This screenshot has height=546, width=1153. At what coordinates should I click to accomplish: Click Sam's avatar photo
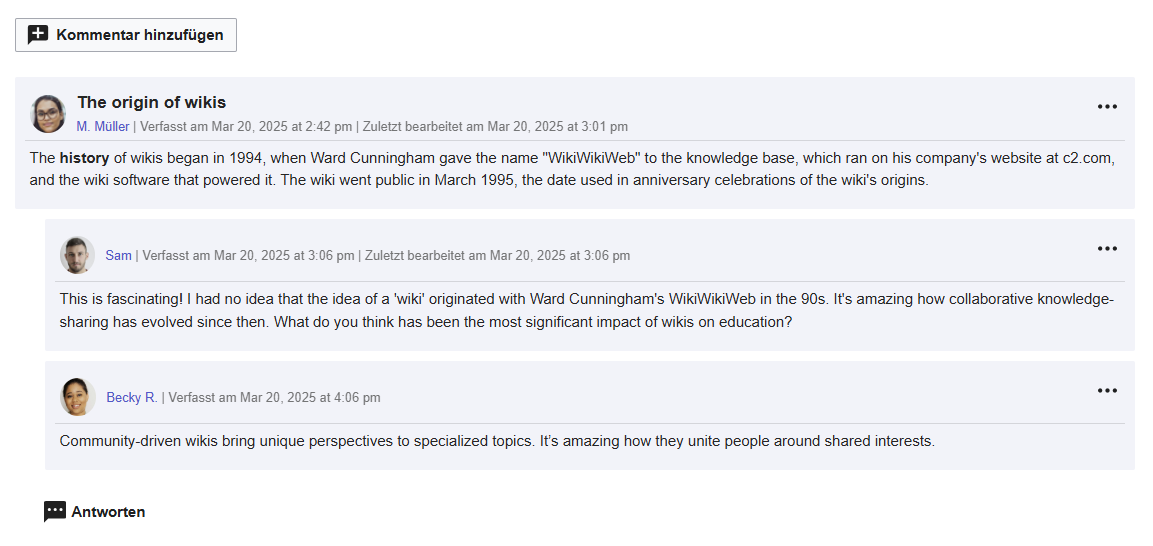77,255
